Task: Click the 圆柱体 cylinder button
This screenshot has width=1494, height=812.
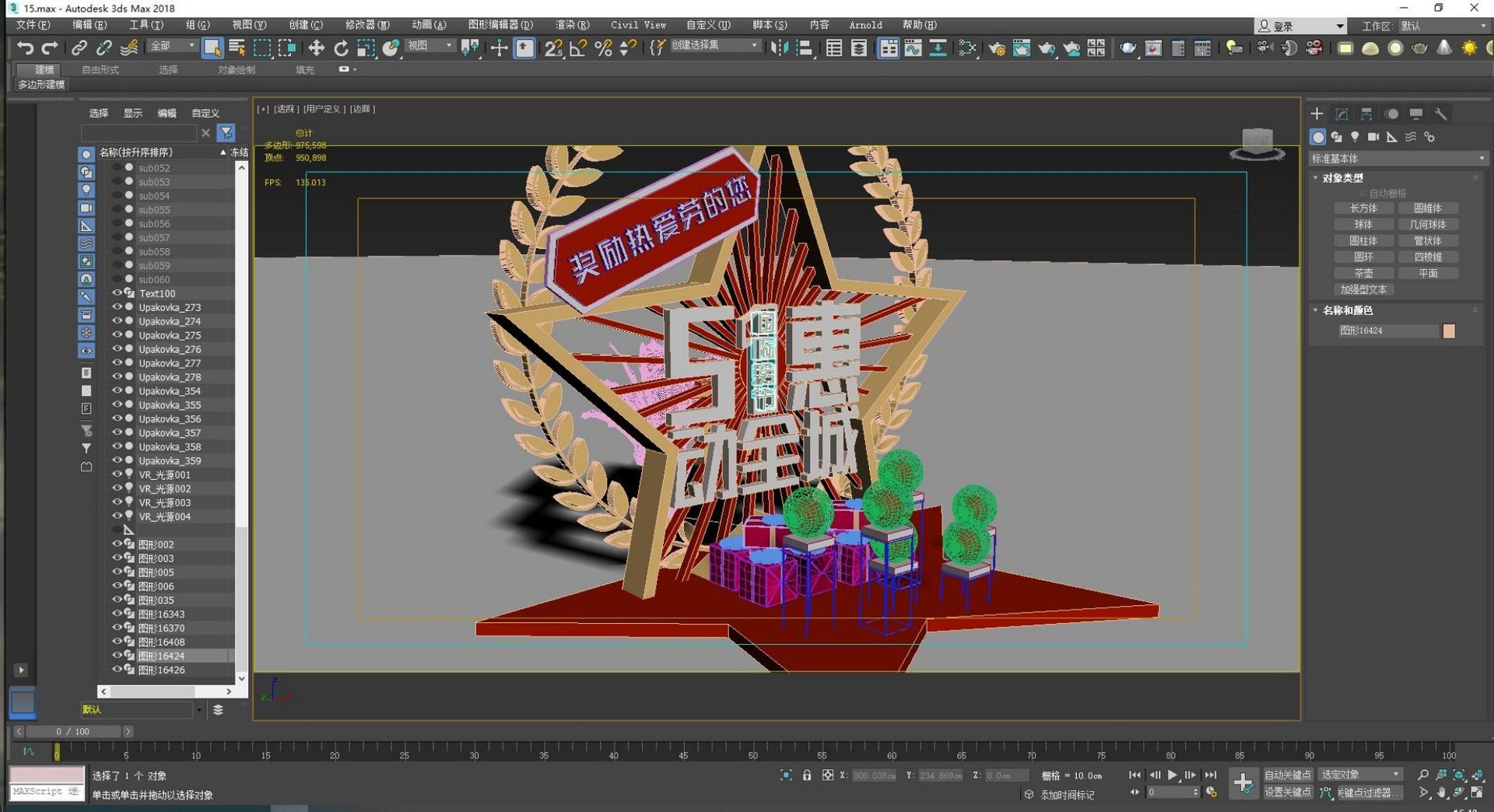Action: point(1363,241)
